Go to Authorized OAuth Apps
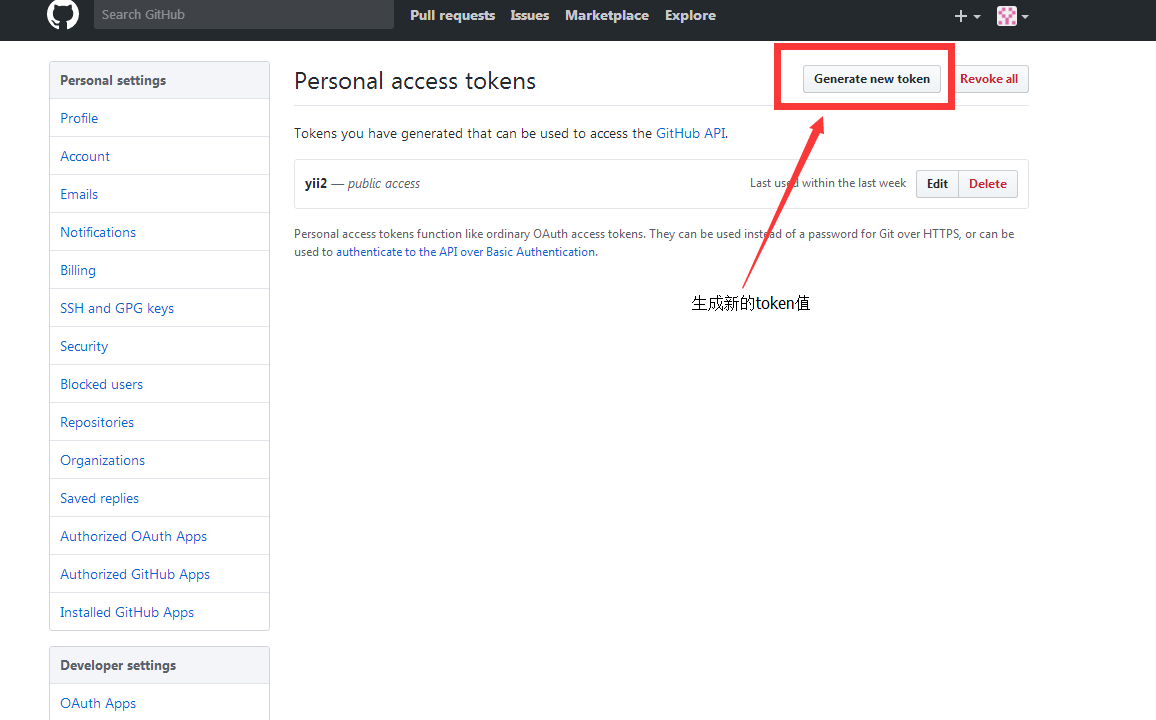Viewport: 1156px width, 720px height. 133,536
